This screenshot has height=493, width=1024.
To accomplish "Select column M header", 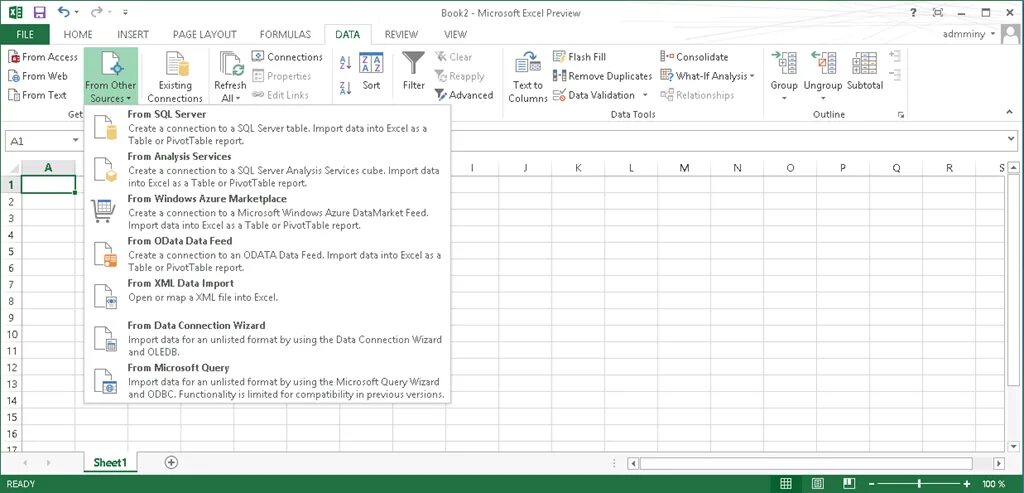I will coord(684,168).
